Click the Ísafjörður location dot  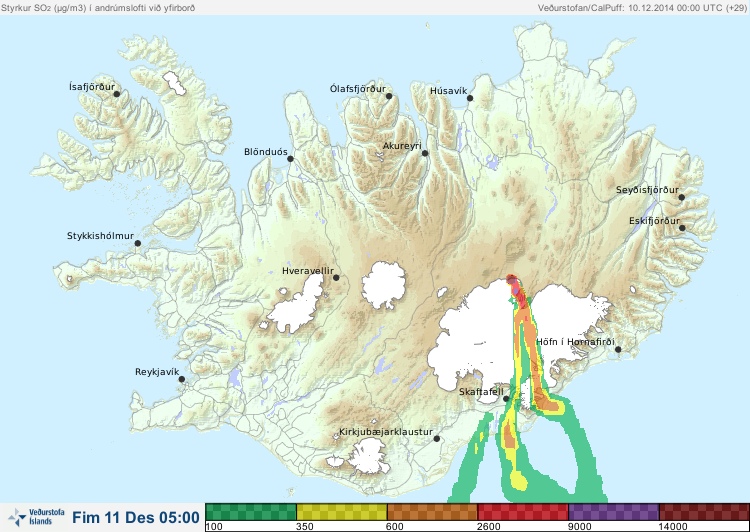(116, 94)
